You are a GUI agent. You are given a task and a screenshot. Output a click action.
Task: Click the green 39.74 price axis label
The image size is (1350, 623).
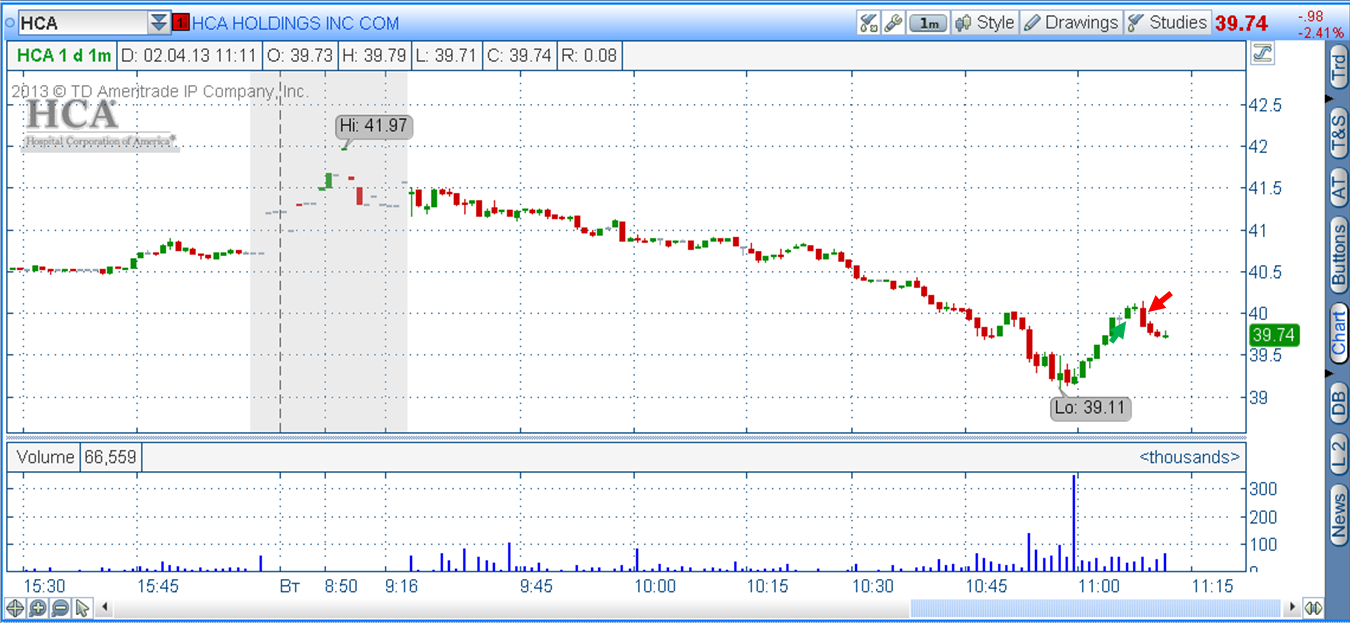(1274, 335)
